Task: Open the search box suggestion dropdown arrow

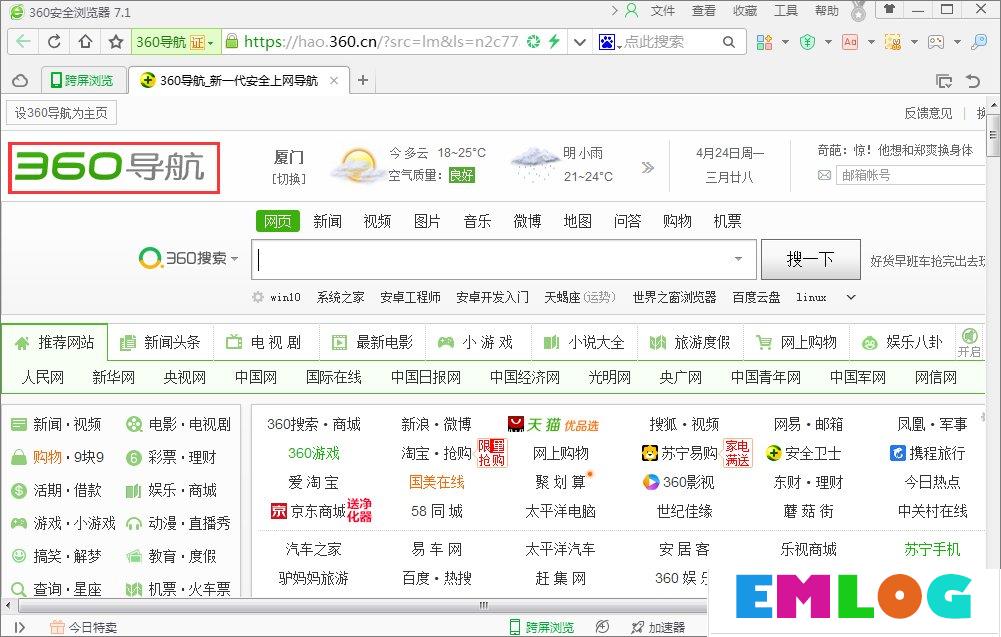Action: [x=738, y=259]
